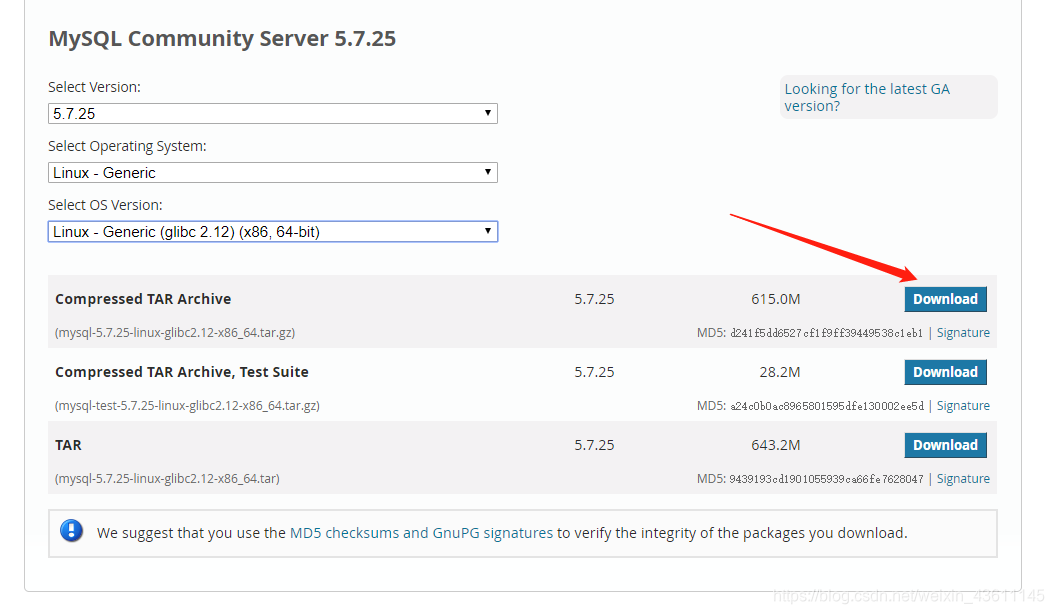Open MD5 checksums and GnuPG signatures link

coord(421,533)
